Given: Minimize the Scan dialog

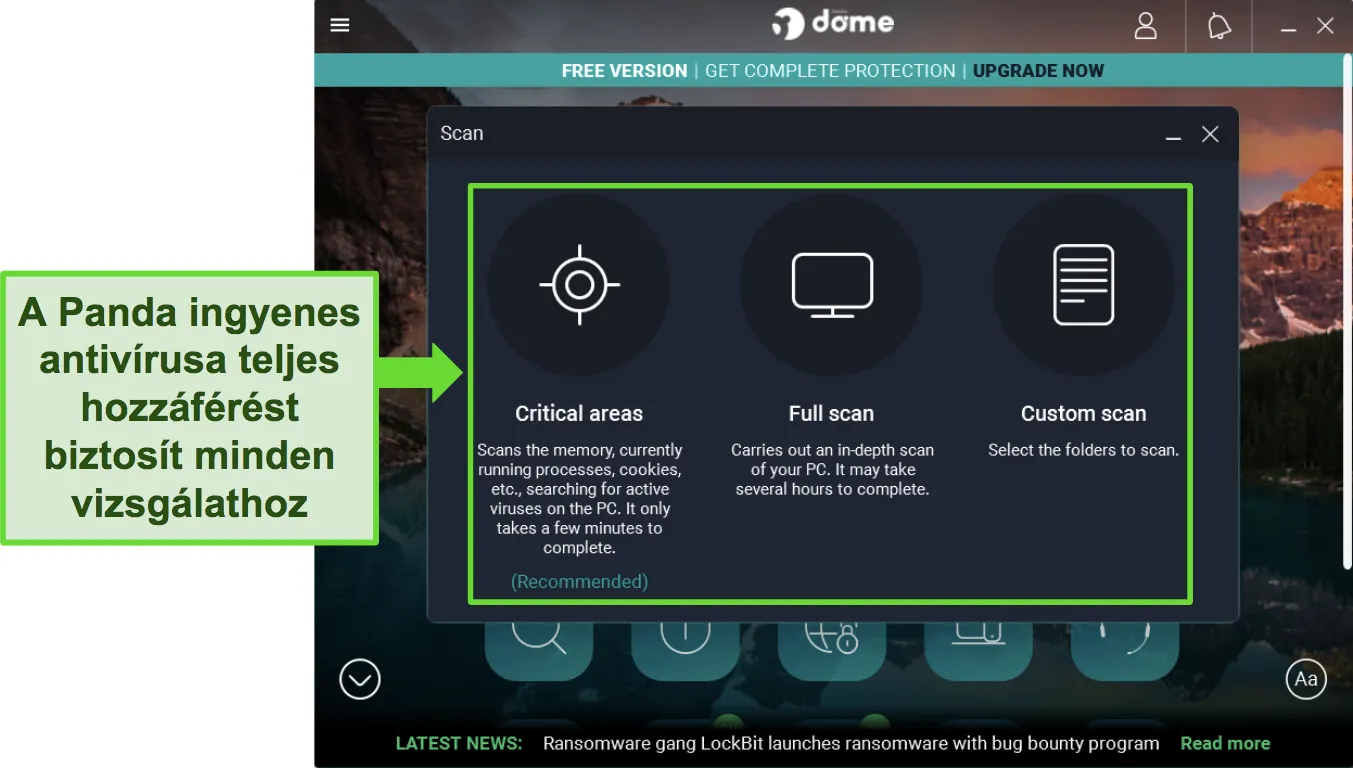Looking at the screenshot, I should click(1174, 136).
